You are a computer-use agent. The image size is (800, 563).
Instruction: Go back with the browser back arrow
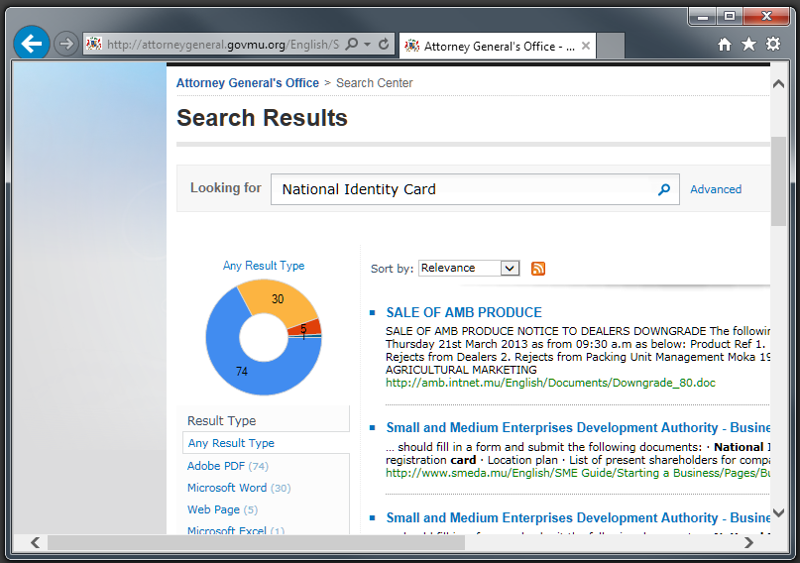coord(32,44)
